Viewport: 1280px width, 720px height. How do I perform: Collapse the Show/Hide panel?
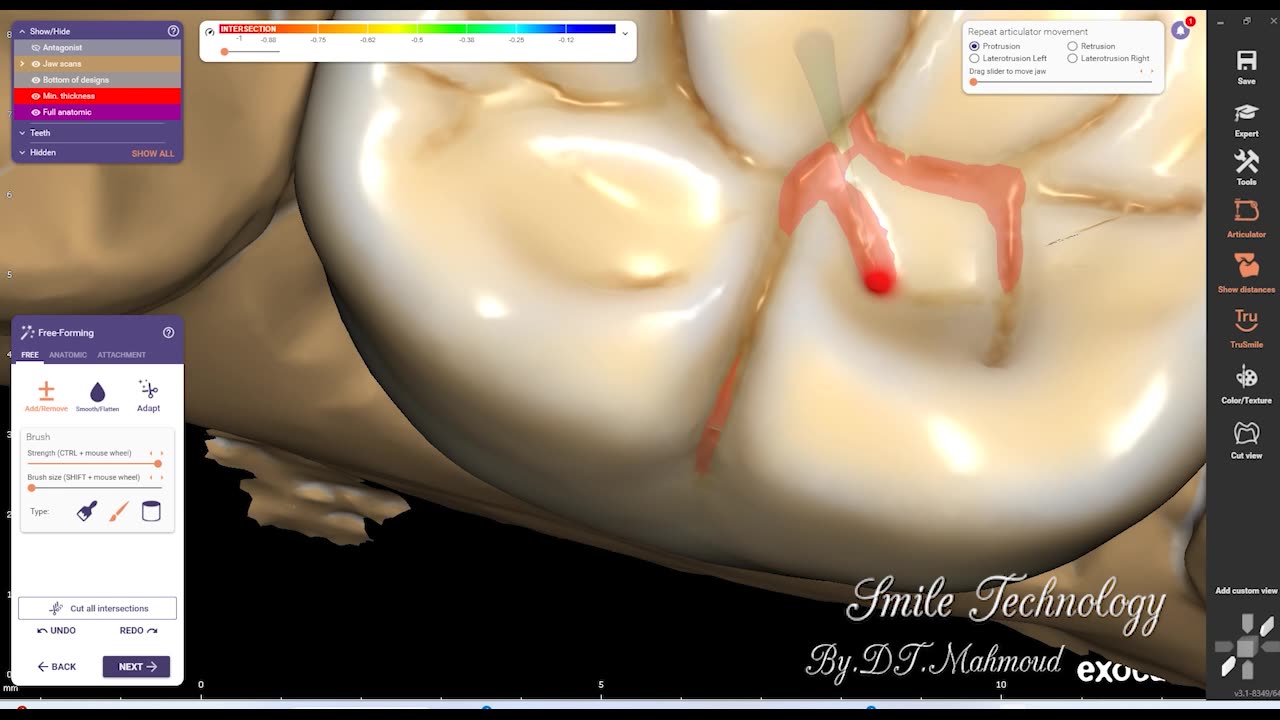point(22,31)
